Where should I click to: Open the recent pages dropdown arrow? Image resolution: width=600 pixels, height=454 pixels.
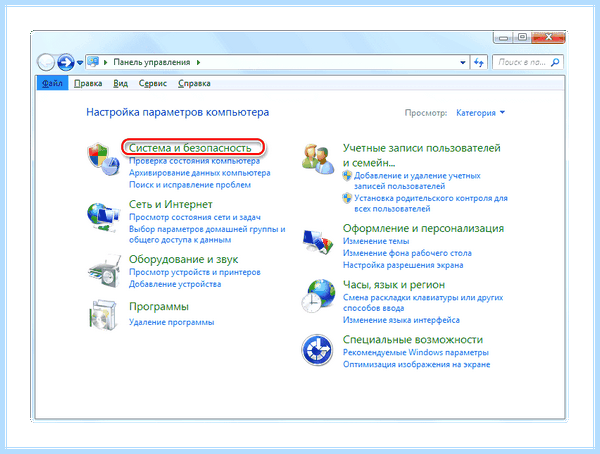click(x=80, y=62)
